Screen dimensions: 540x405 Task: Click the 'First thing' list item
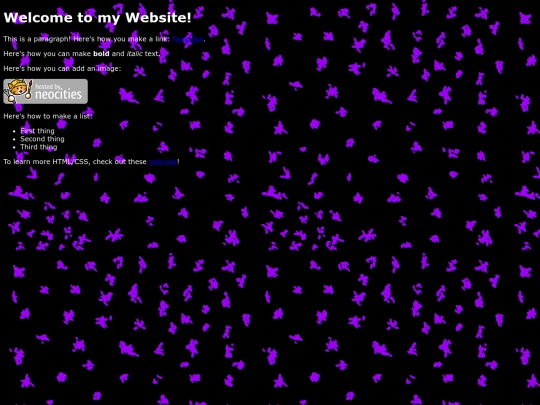(x=37, y=131)
